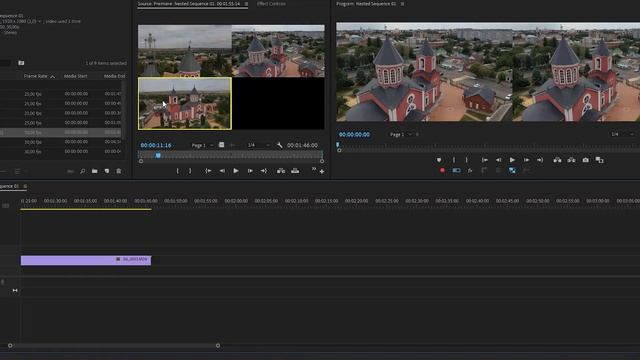Toggle multi-camera view button highlighted blue
640x360 pixels.
(x=512, y=170)
